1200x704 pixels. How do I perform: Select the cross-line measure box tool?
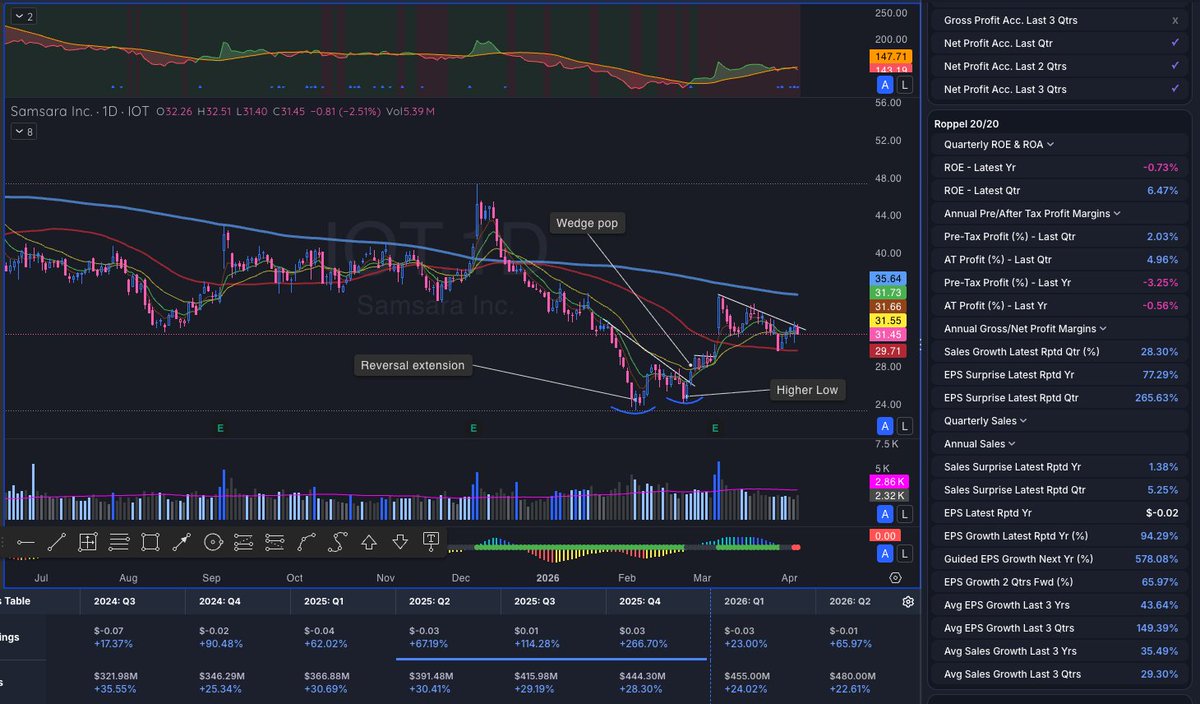coord(87,542)
